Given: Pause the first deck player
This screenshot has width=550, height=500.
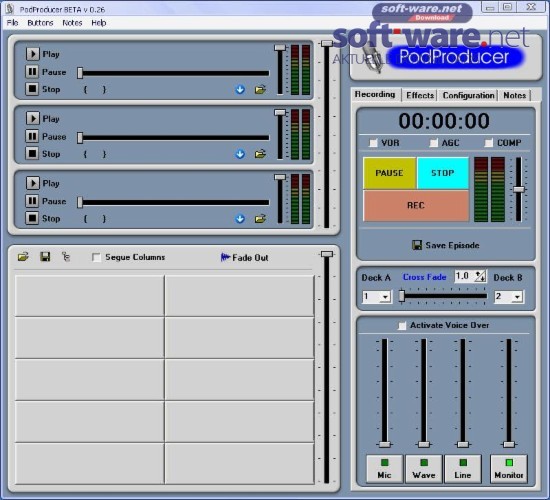Looking at the screenshot, I should point(32,72).
